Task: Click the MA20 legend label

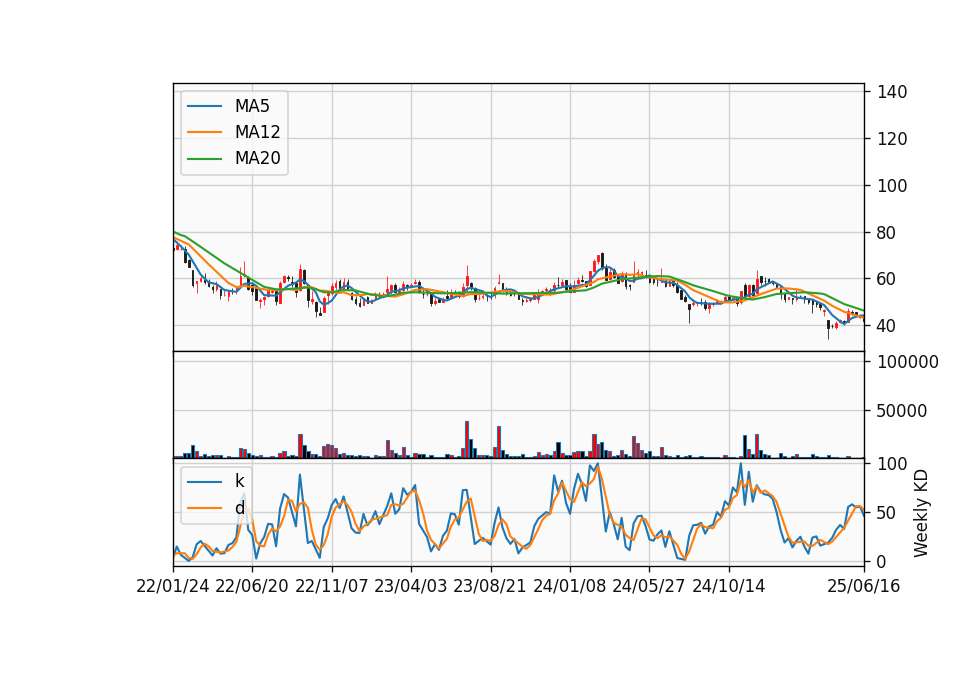Action: 257,158
